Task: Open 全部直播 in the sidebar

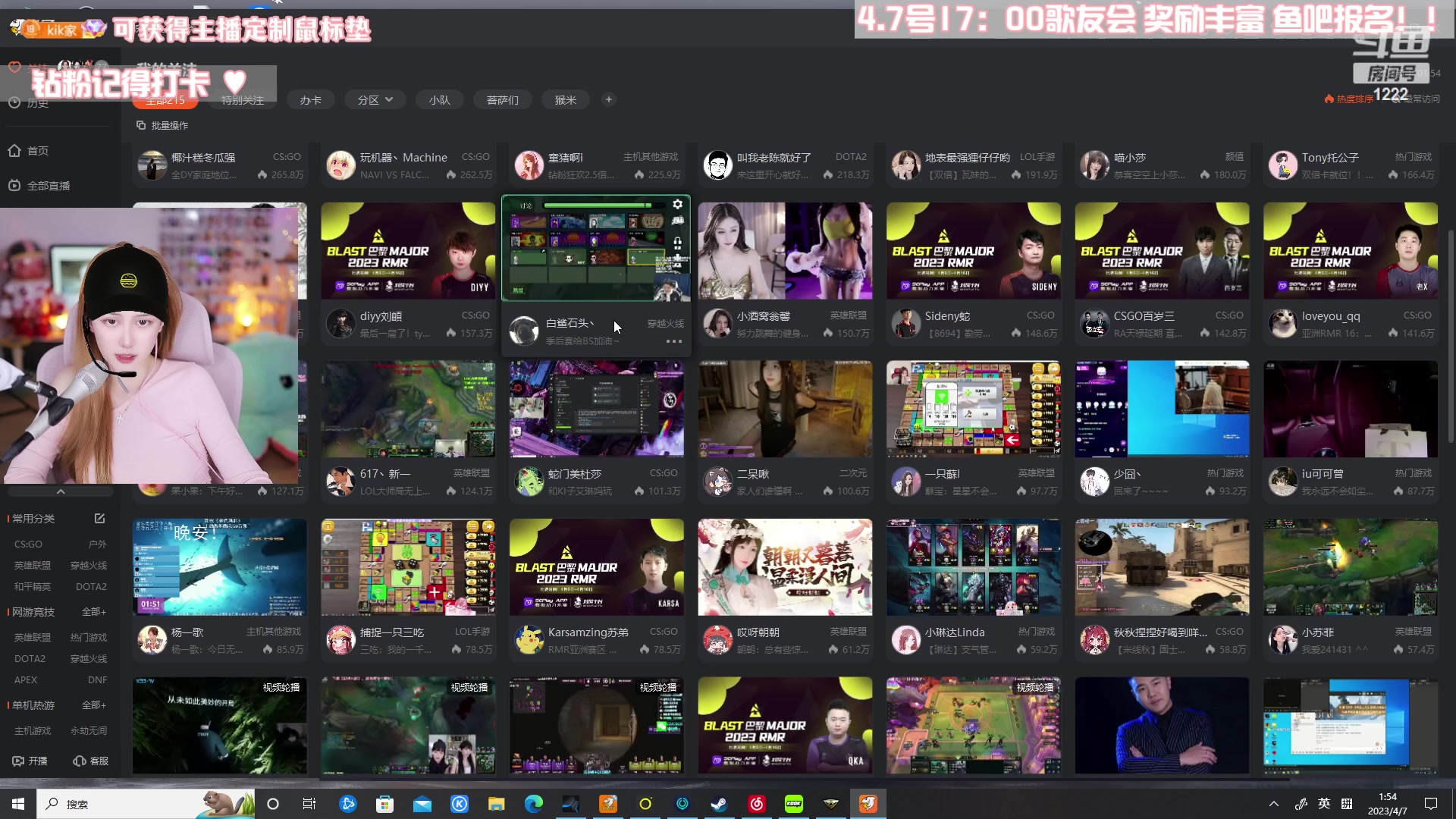Action: 39,186
